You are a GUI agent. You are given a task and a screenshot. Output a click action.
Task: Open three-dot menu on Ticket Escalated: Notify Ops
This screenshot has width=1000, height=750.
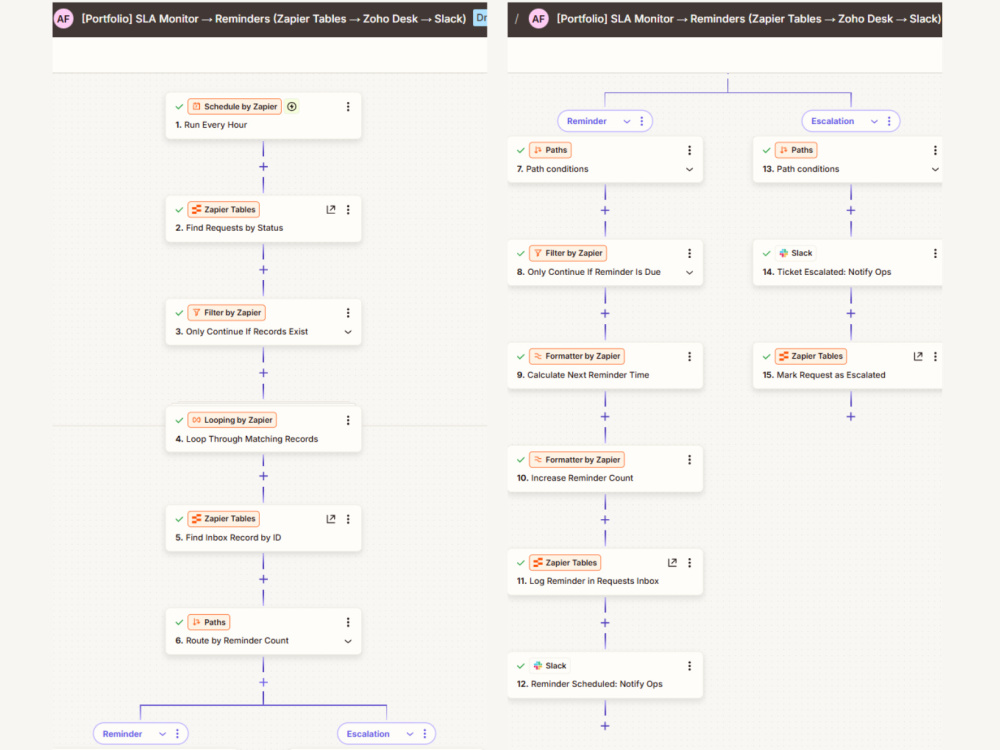pos(935,253)
